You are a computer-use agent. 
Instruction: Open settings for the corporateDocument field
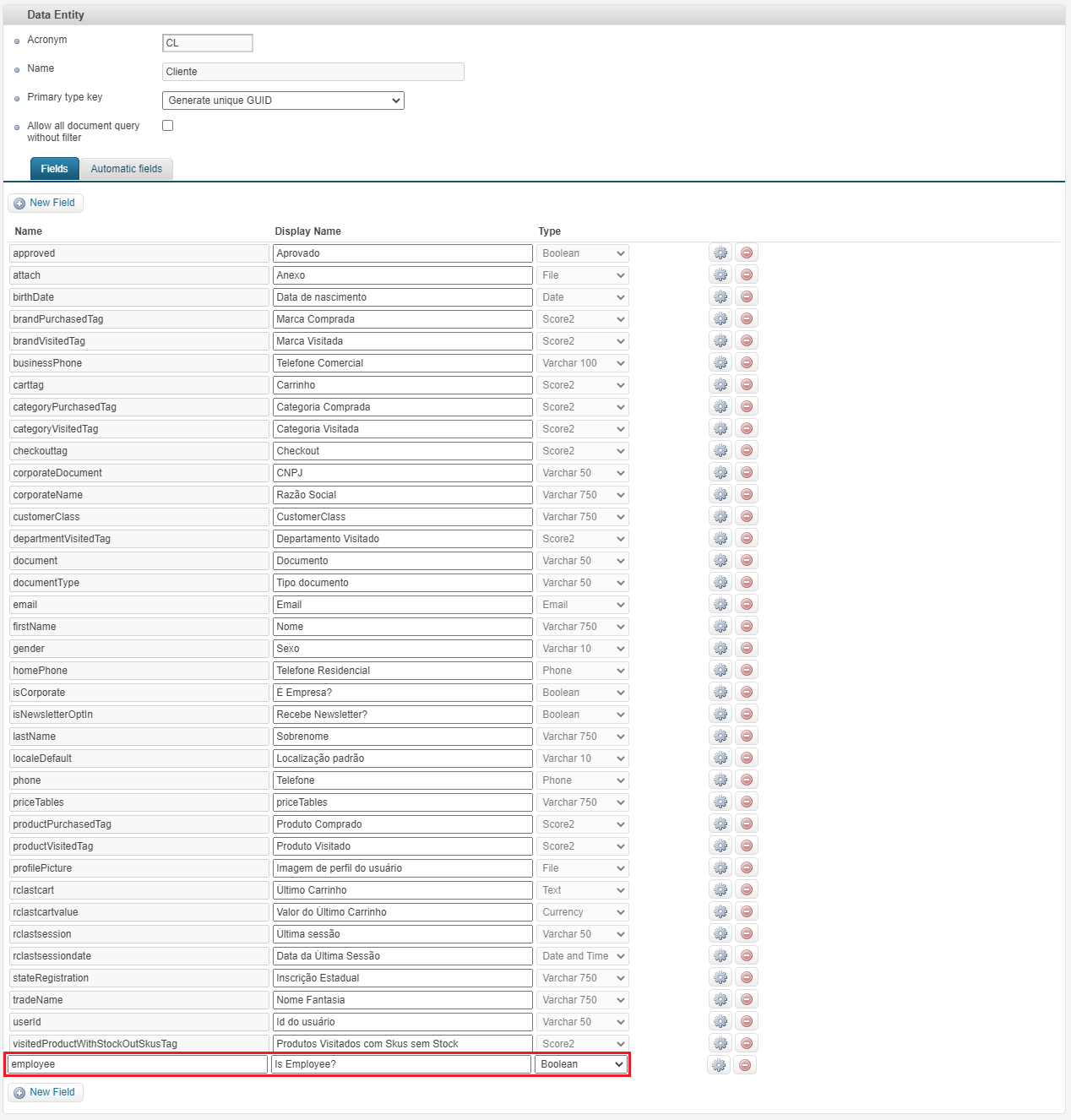coord(720,471)
